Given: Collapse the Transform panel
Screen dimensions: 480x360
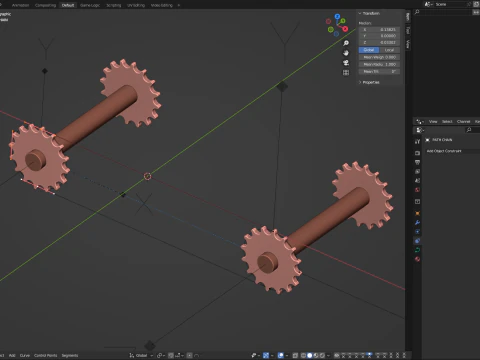Looking at the screenshot, I should click(360, 13).
